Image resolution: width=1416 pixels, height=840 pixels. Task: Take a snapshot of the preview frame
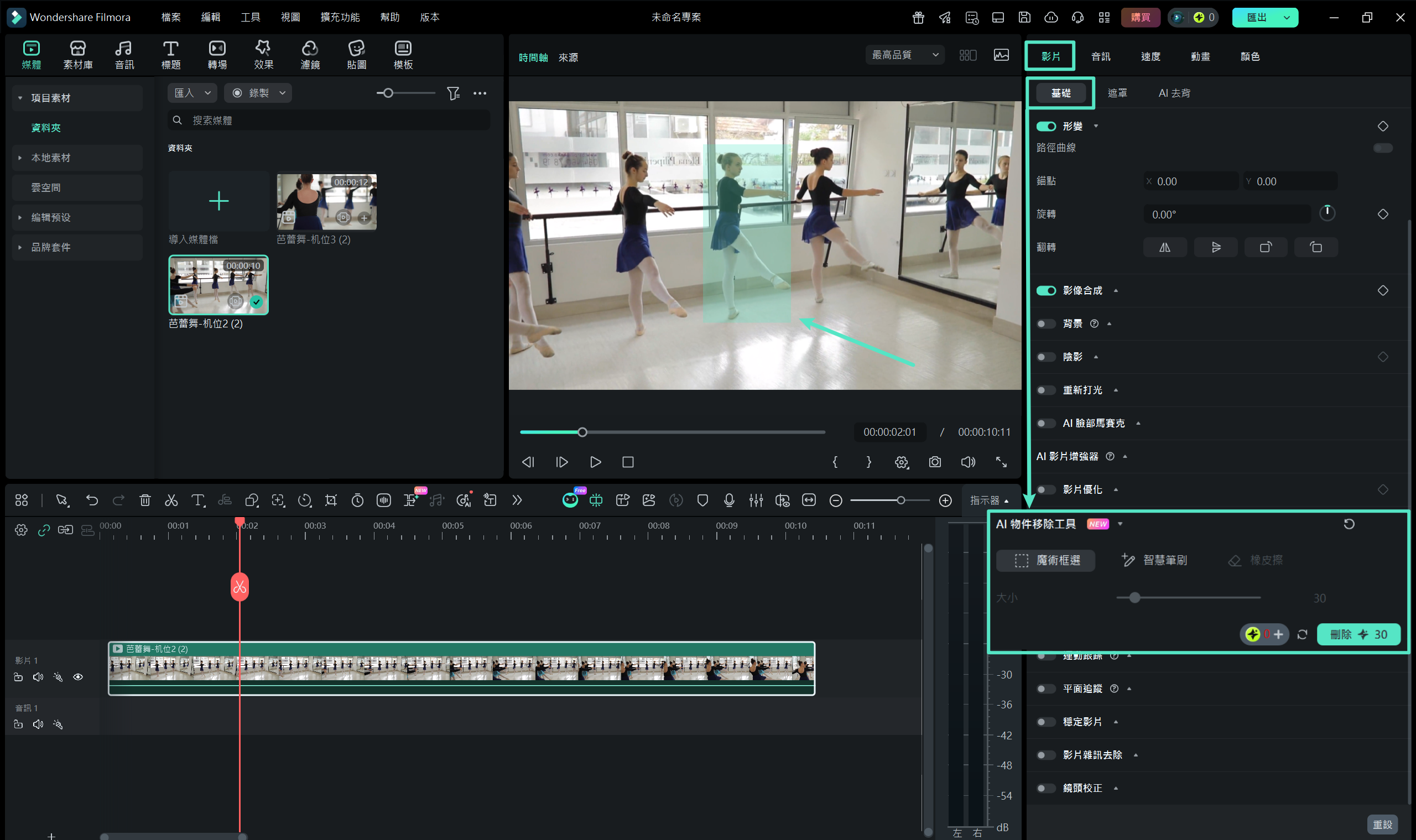(x=935, y=462)
